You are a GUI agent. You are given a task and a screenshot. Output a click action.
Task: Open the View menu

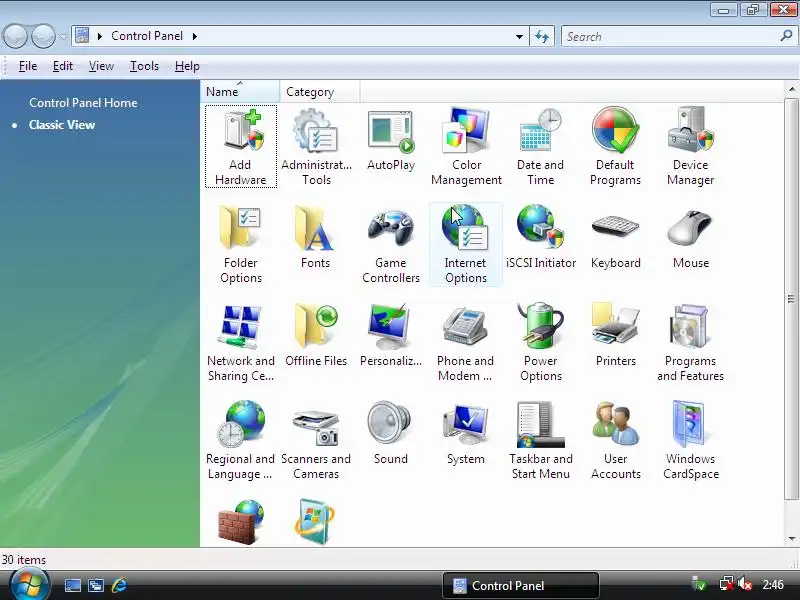(101, 66)
